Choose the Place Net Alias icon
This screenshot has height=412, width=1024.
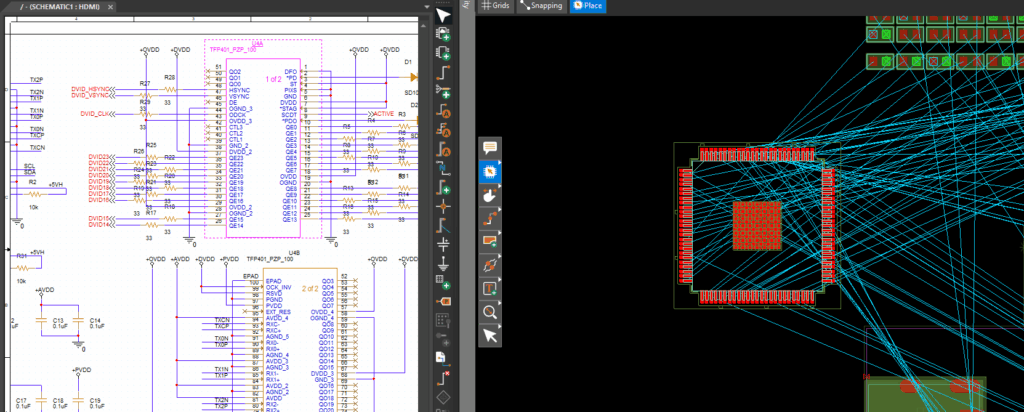pyautogui.click(x=443, y=170)
